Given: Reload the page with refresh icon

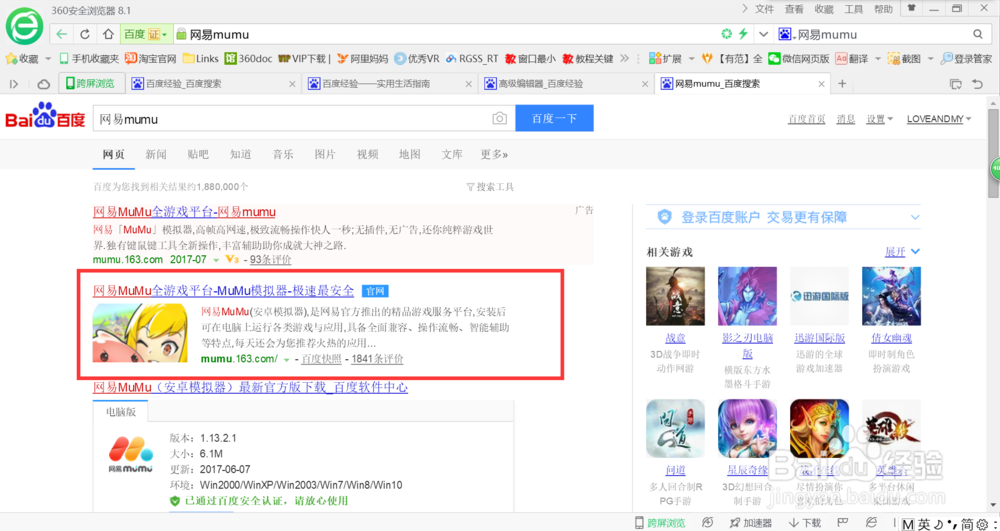Looking at the screenshot, I should click(85, 34).
